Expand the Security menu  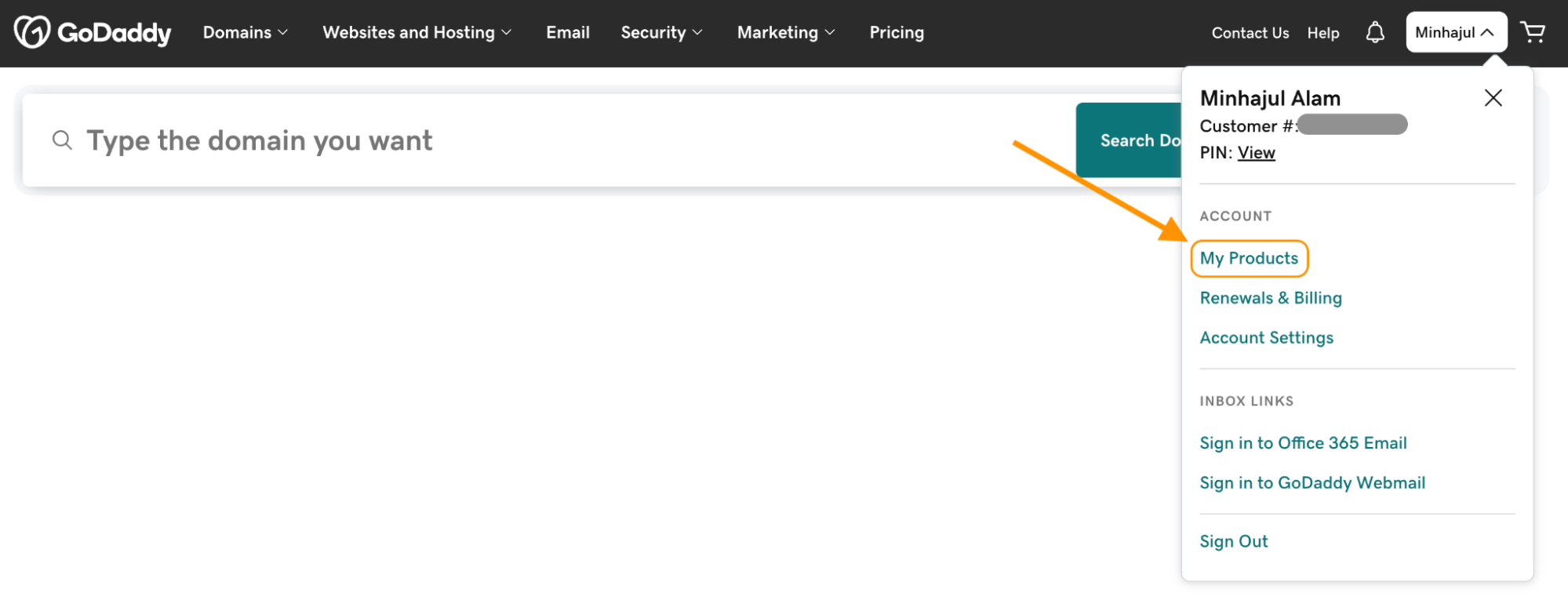click(662, 32)
